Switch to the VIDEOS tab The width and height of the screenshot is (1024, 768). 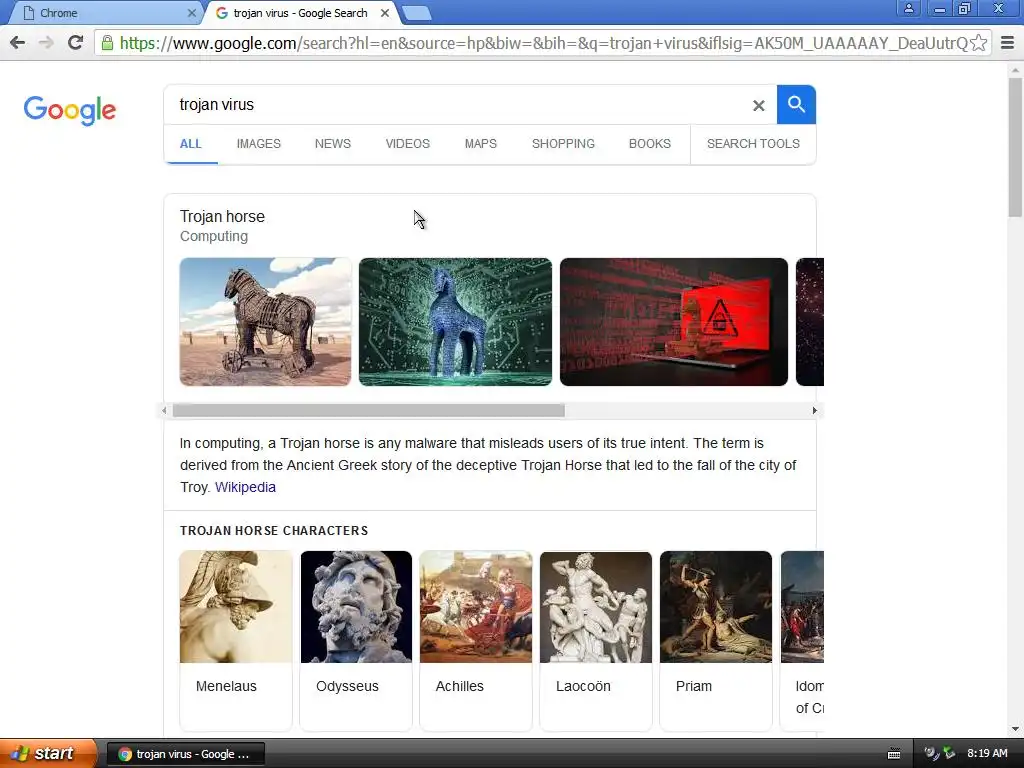pyautogui.click(x=408, y=144)
